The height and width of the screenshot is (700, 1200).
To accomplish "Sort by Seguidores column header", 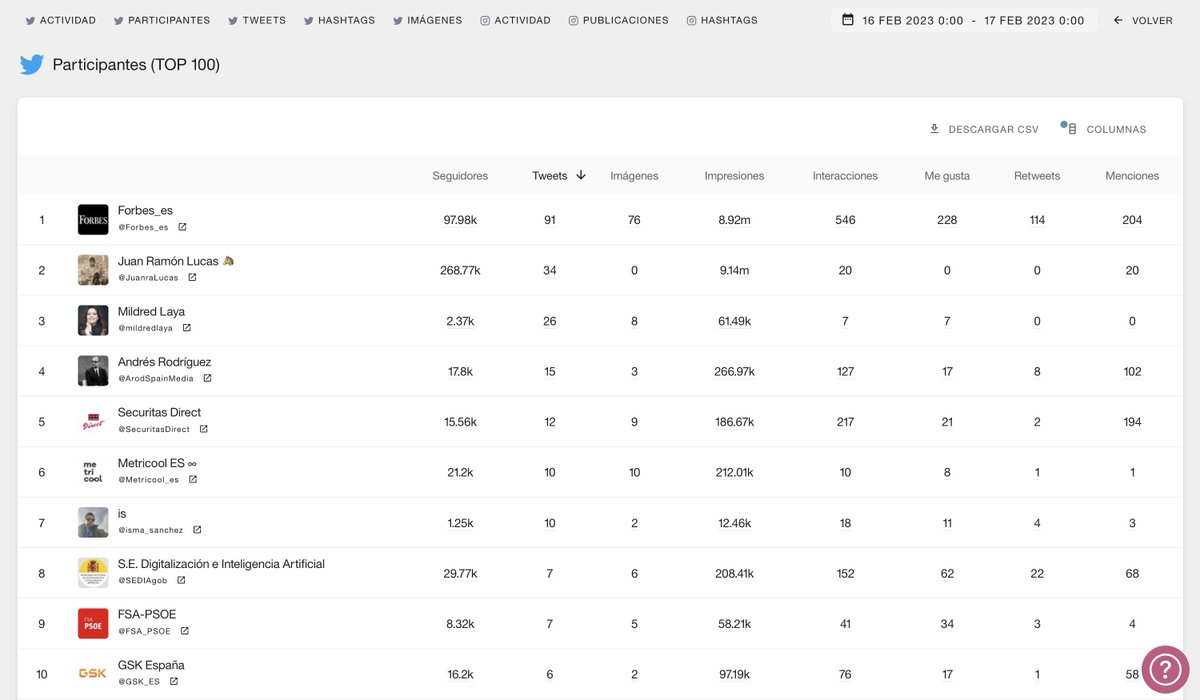I will point(460,176).
